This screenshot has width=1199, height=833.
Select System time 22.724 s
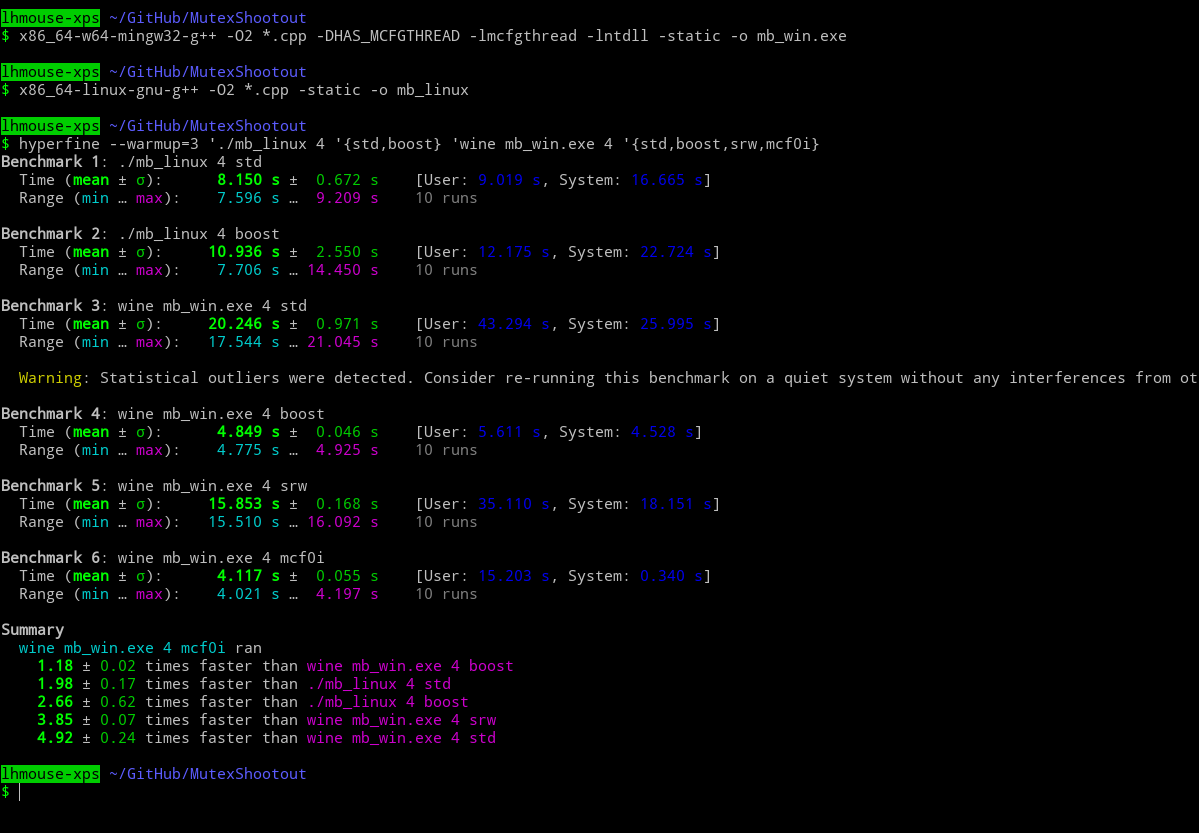[x=676, y=252]
